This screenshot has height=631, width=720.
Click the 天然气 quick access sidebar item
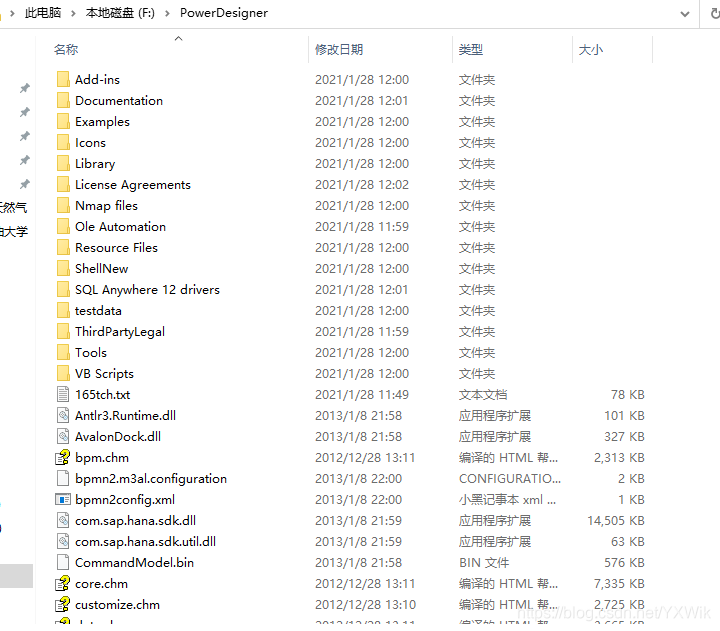tap(14, 208)
